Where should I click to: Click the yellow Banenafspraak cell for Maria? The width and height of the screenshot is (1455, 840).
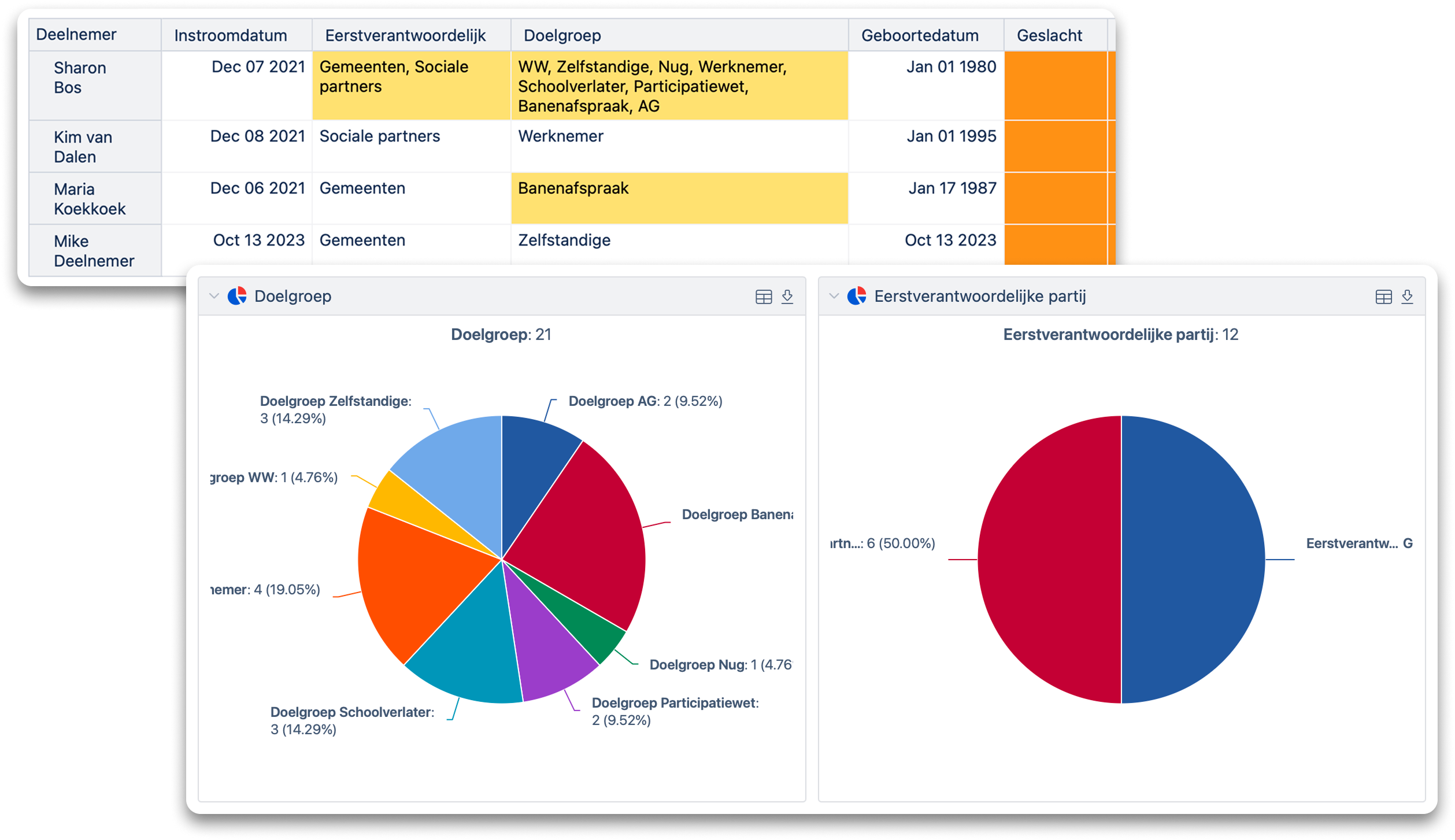[679, 198]
